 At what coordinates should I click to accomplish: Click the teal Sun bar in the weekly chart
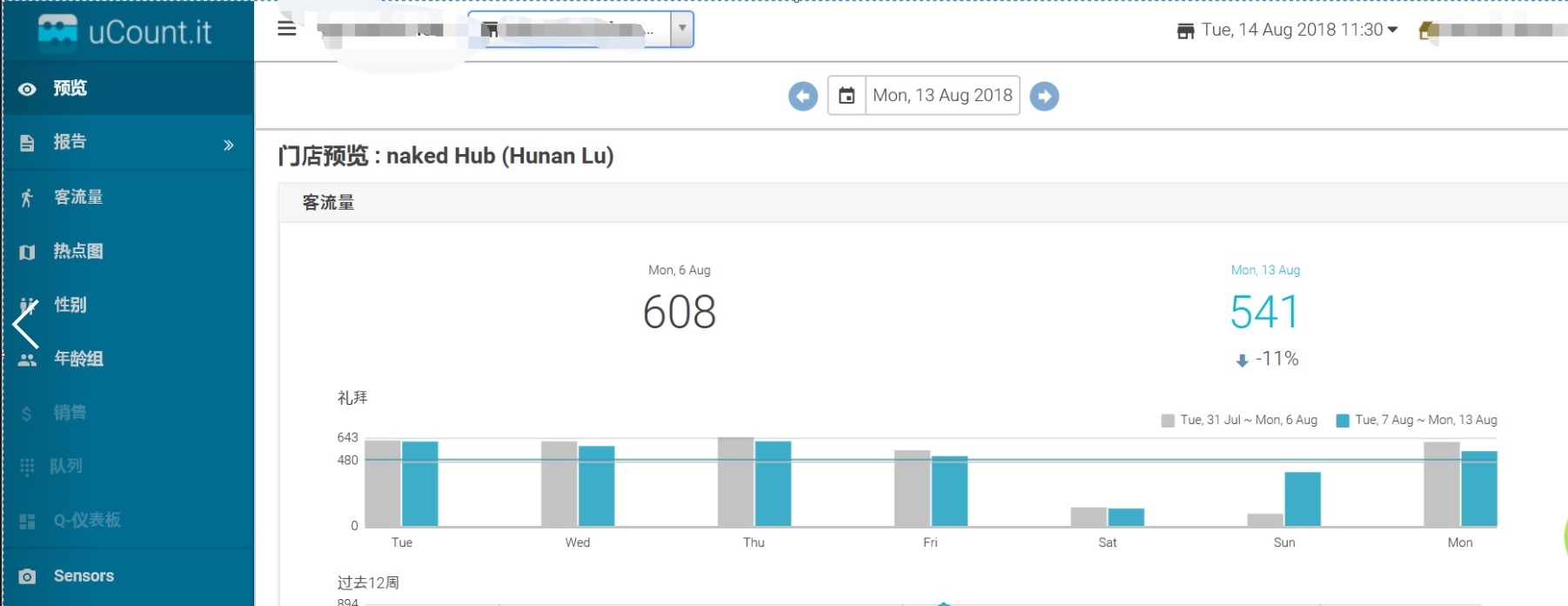point(1303,499)
